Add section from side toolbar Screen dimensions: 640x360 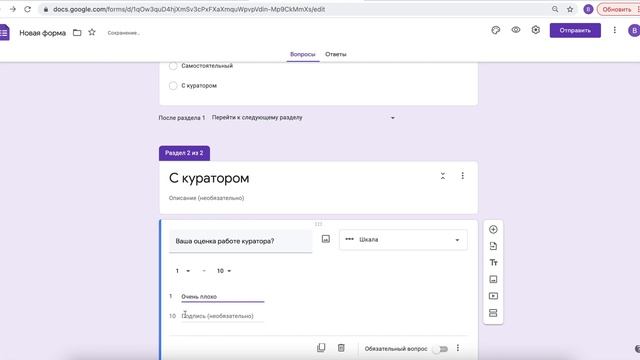coord(493,313)
